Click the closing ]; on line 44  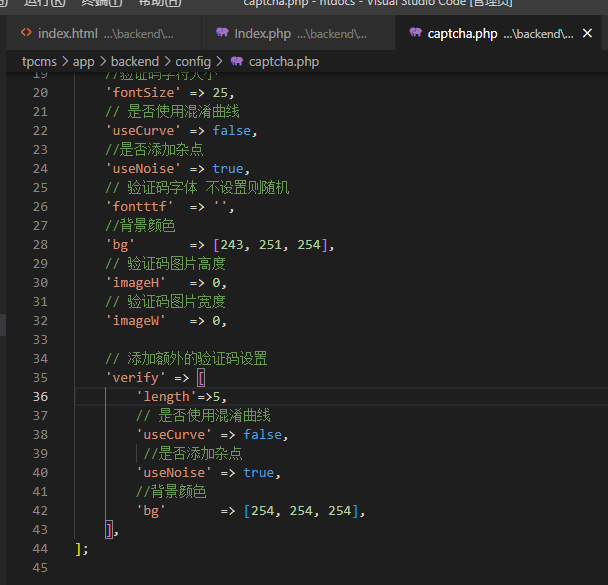82,549
